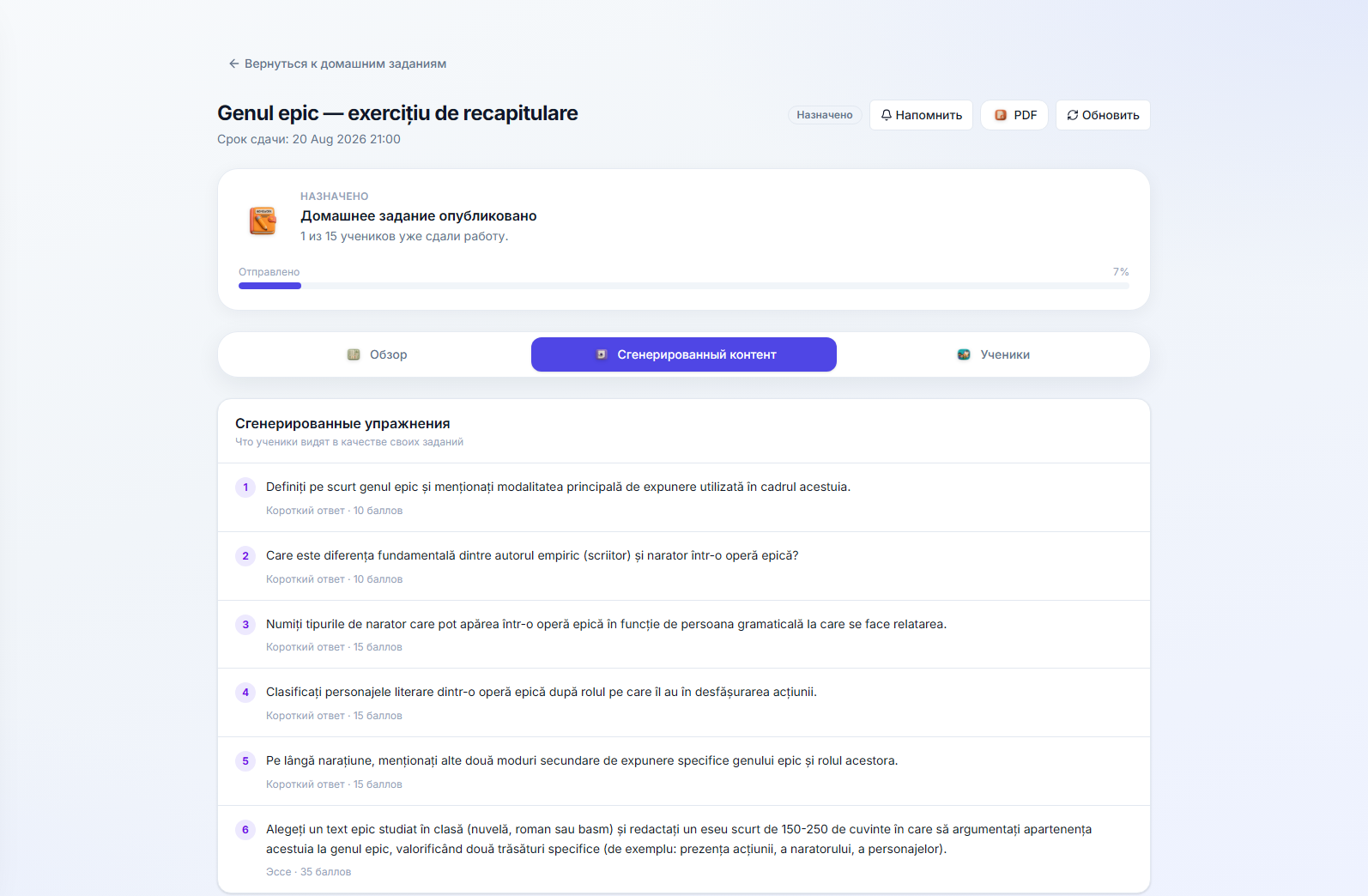Go back via Вернуться к домашним заданиям
This screenshot has height=896, width=1368.
point(337,64)
